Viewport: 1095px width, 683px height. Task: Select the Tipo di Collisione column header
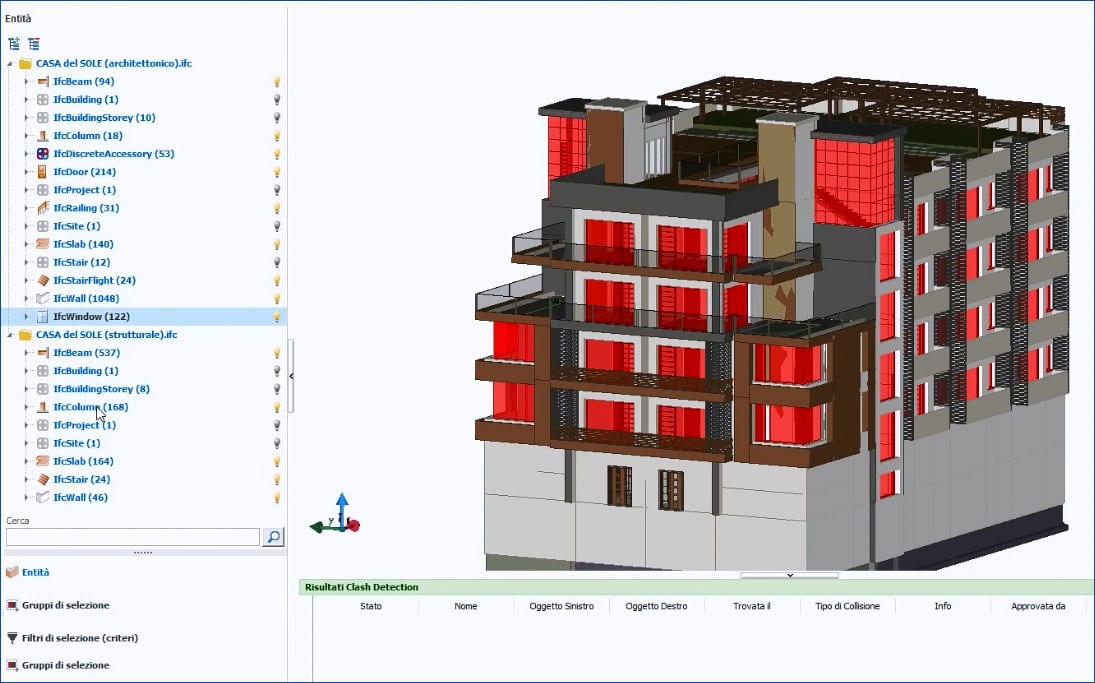click(846, 606)
